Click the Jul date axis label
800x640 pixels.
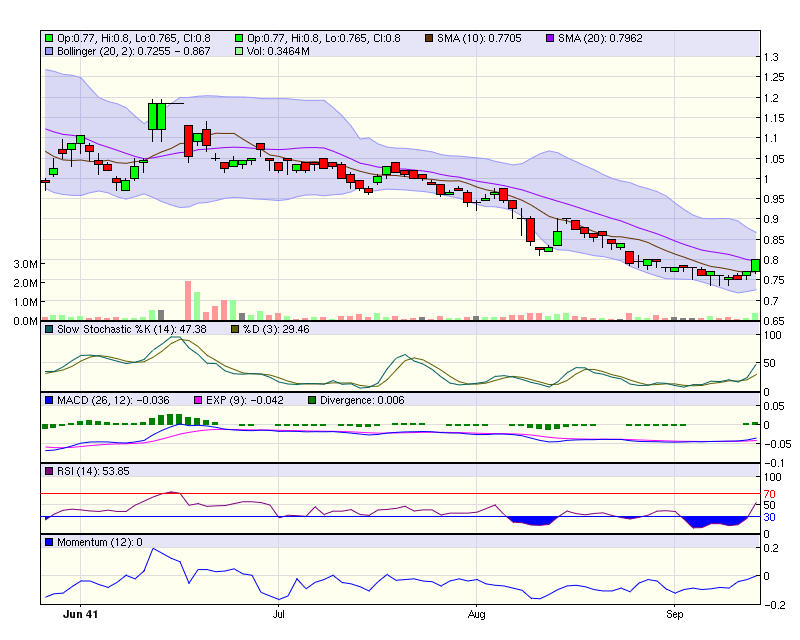pyautogui.click(x=278, y=614)
